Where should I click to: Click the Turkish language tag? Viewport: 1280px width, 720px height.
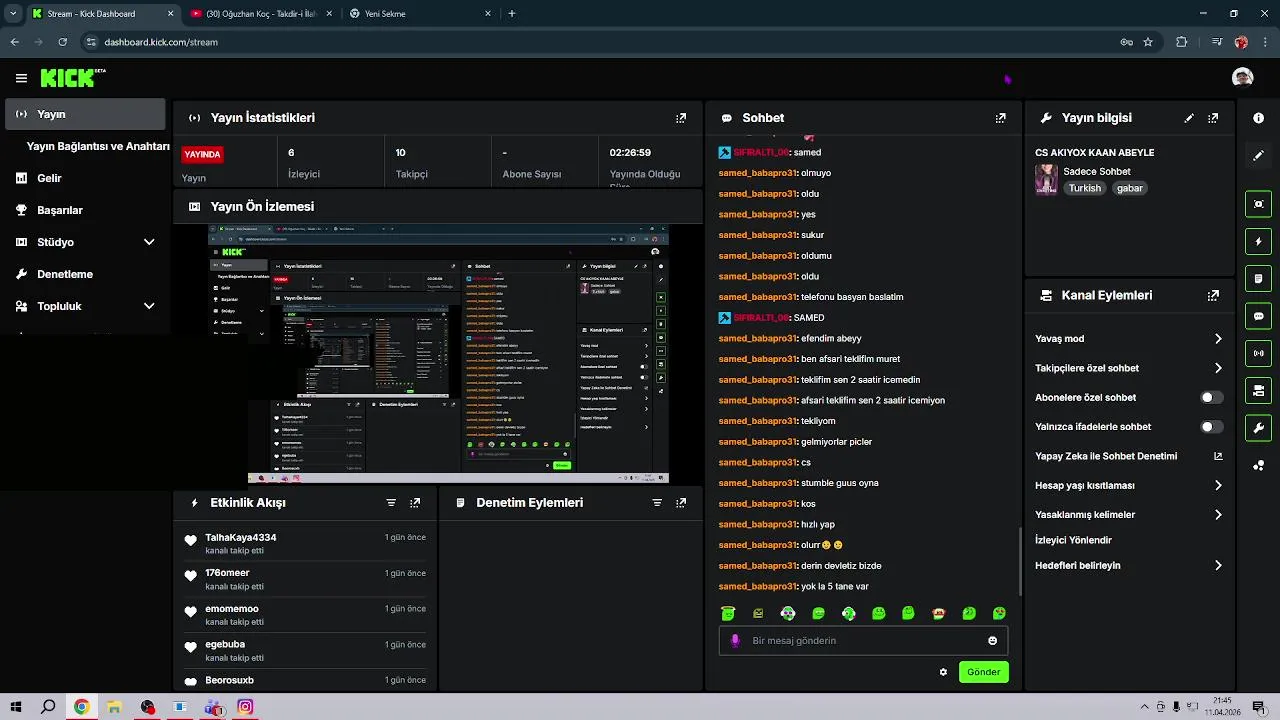tap(1084, 188)
